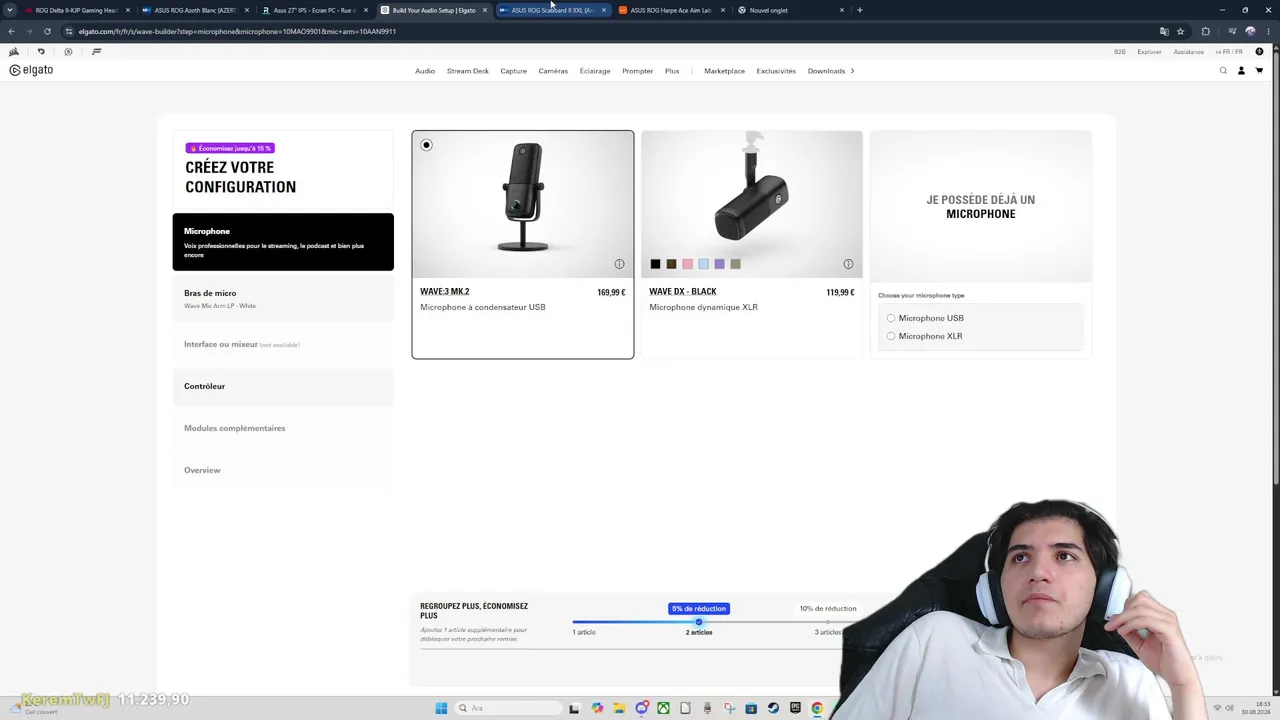Open Chrome profile avatar
The image size is (1280, 720).
tap(1250, 31)
